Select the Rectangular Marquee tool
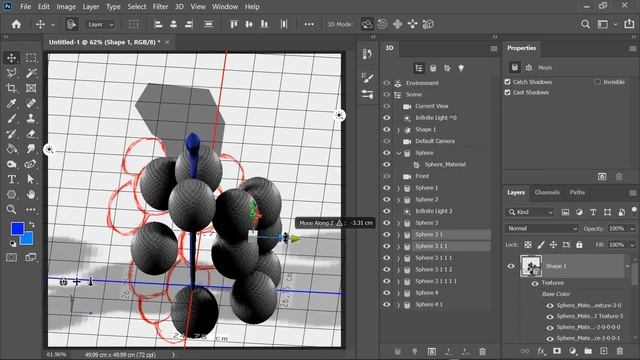 pyautogui.click(x=31, y=58)
